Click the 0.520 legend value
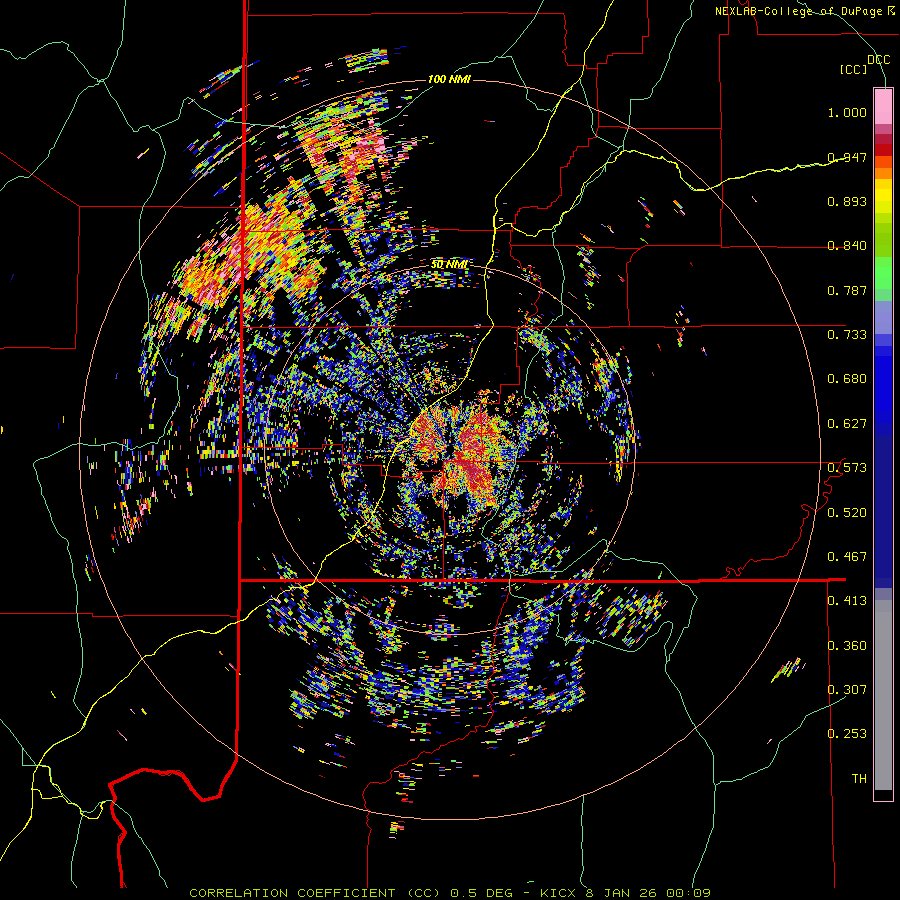900x900 pixels. pos(847,513)
